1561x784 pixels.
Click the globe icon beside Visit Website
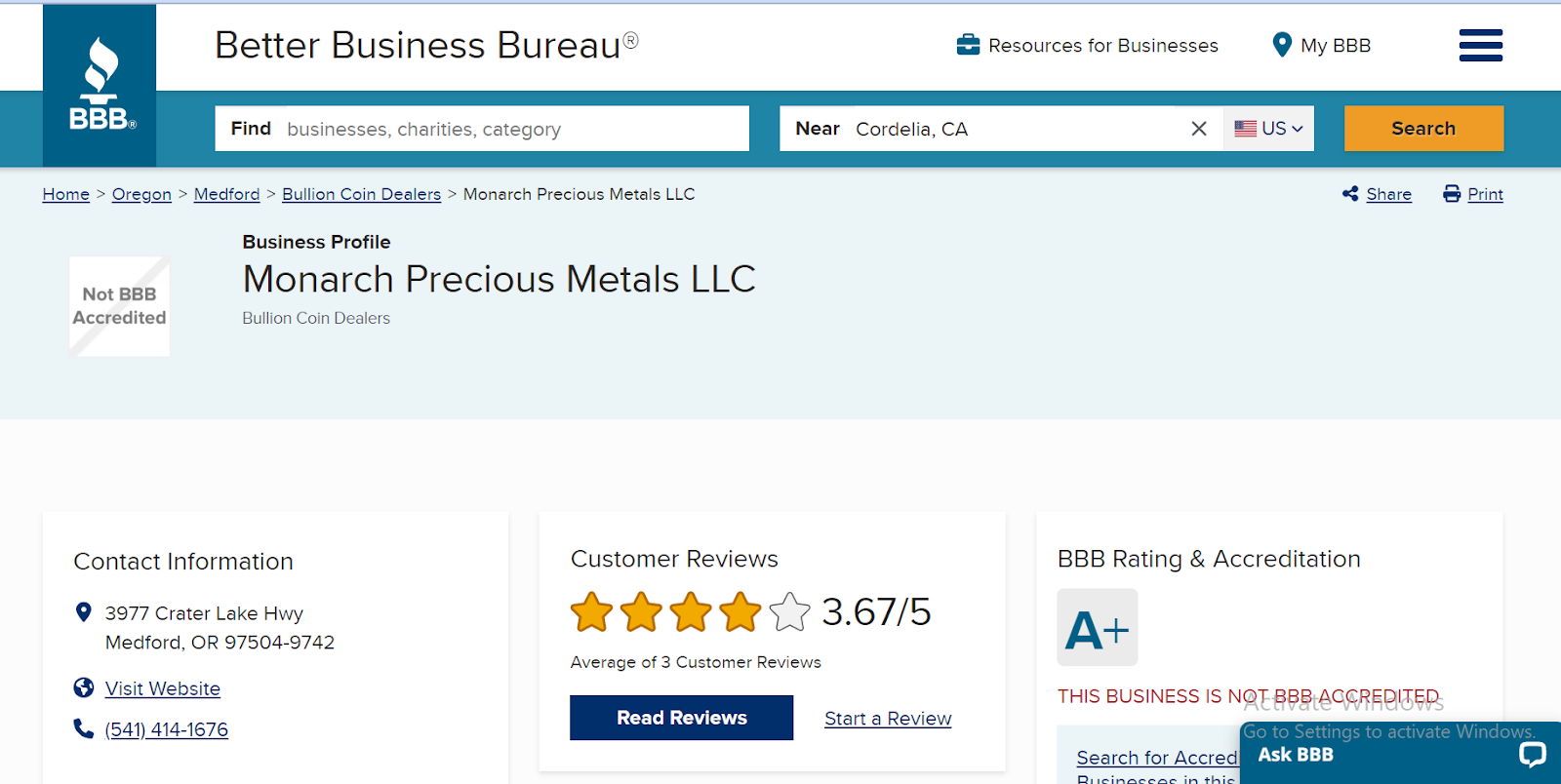click(84, 688)
